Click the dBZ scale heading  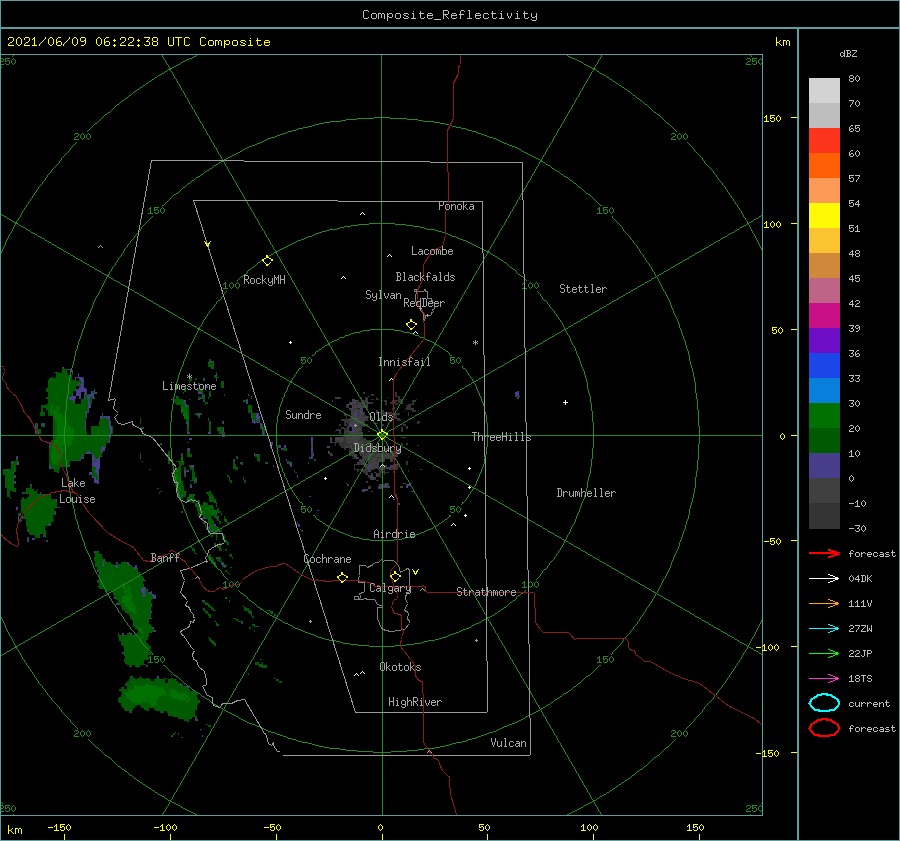tap(848, 53)
